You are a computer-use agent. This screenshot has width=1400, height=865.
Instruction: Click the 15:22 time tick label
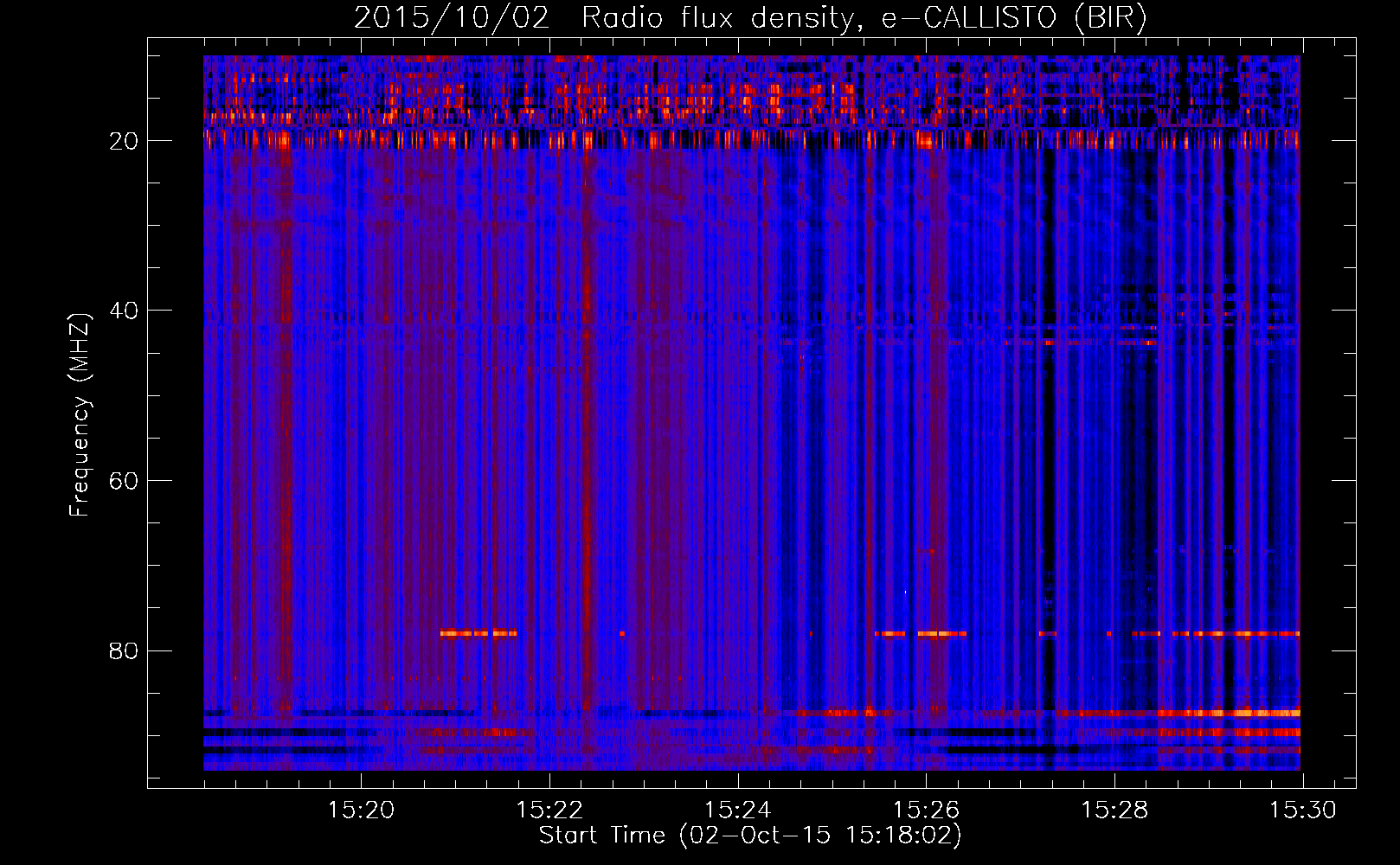[x=549, y=810]
